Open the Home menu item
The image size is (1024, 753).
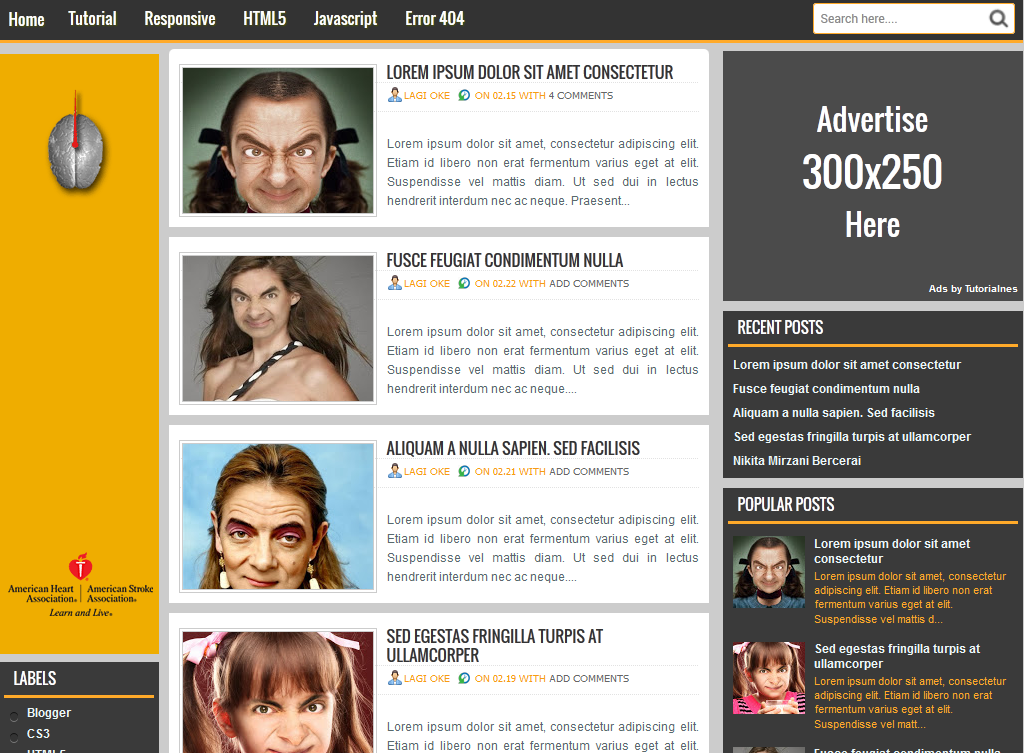click(26, 20)
